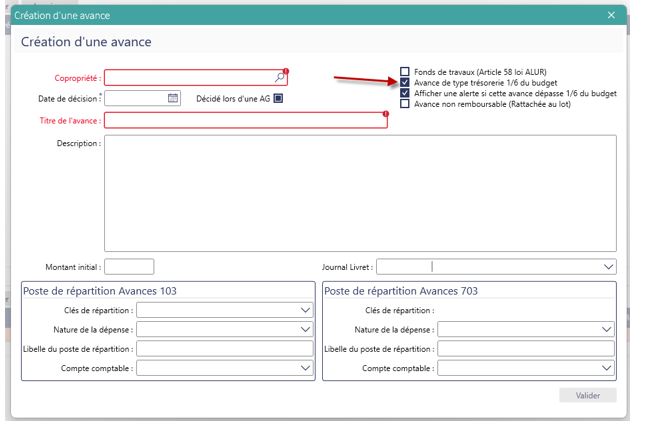Open the calendar picker for Date de décision
Screen dimensions: 646x426
coord(173,98)
